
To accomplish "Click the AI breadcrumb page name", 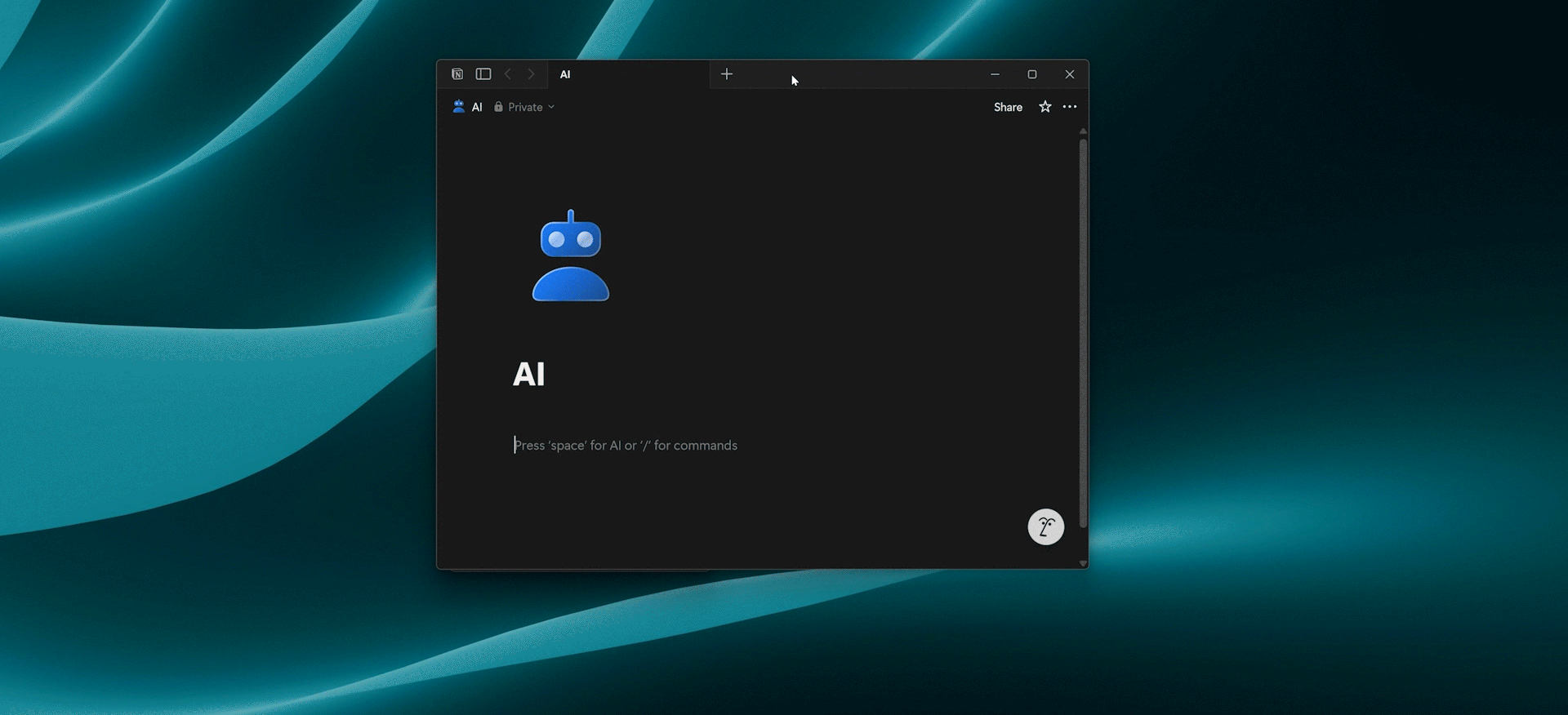I will point(477,107).
